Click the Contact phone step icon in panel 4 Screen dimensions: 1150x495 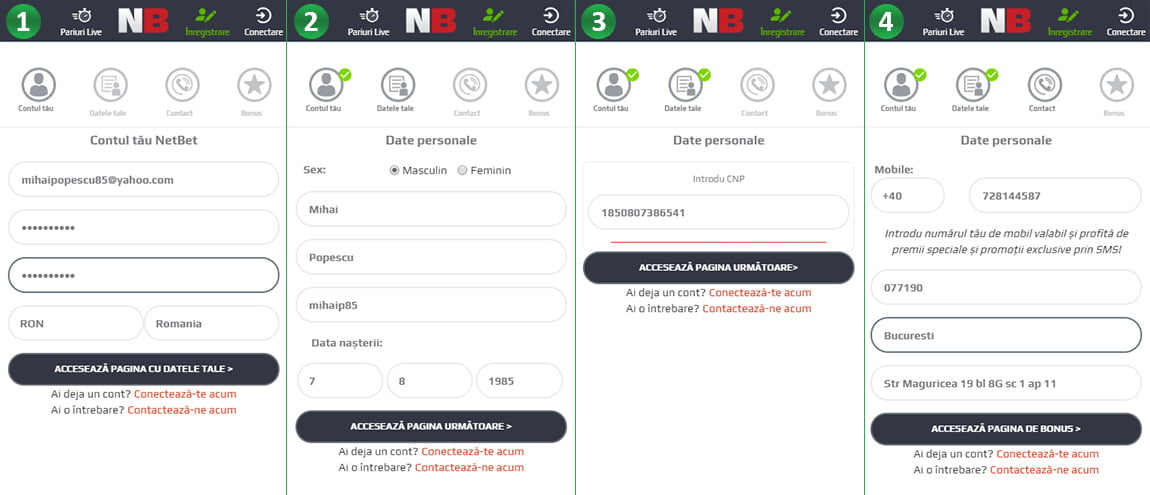point(1044,85)
